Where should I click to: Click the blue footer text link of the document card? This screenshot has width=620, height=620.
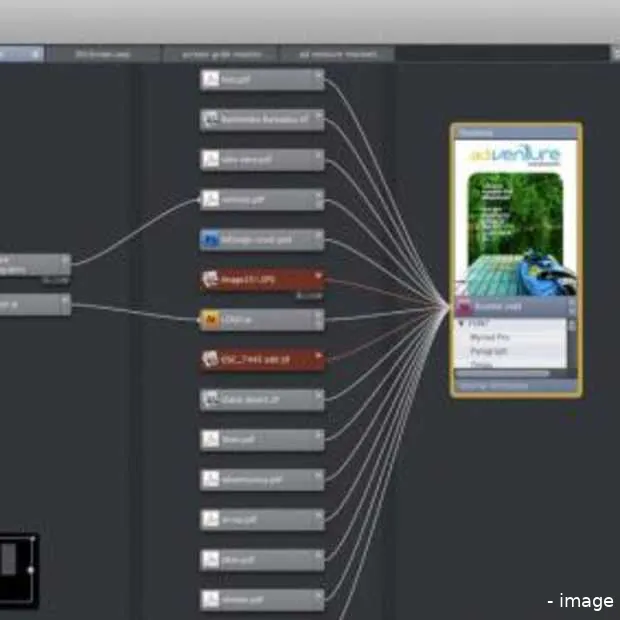[494, 386]
